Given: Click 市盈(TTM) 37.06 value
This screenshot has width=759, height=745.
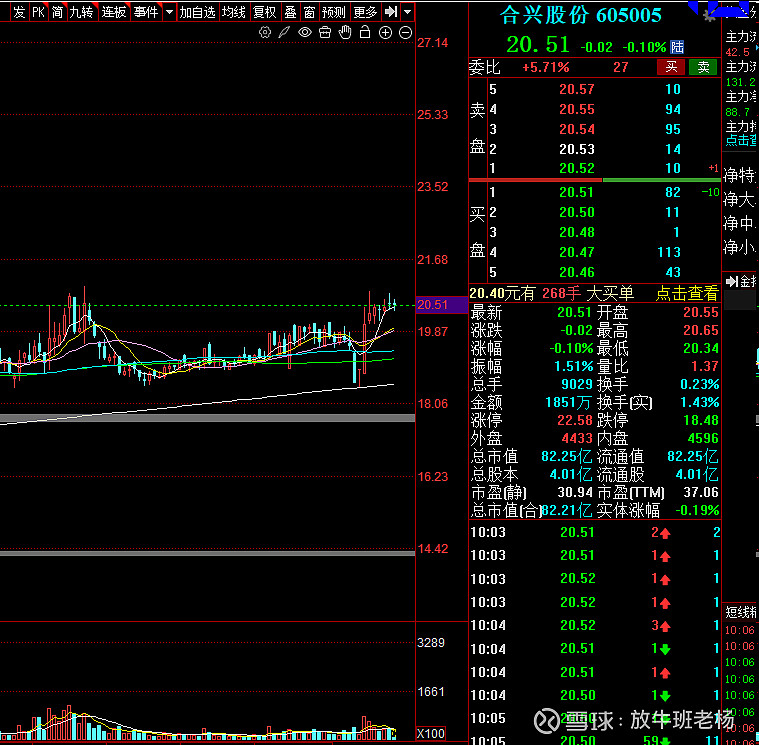Looking at the screenshot, I should (x=701, y=493).
